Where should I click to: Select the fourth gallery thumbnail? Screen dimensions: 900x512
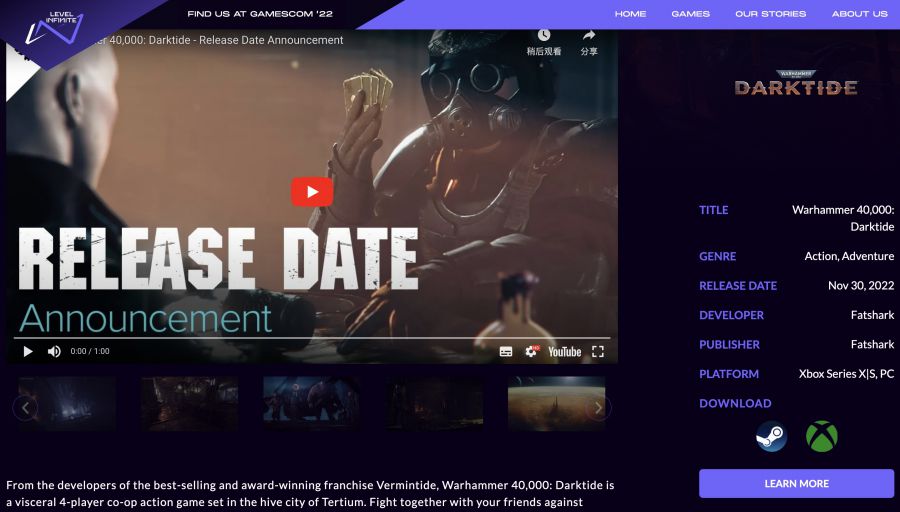434,403
